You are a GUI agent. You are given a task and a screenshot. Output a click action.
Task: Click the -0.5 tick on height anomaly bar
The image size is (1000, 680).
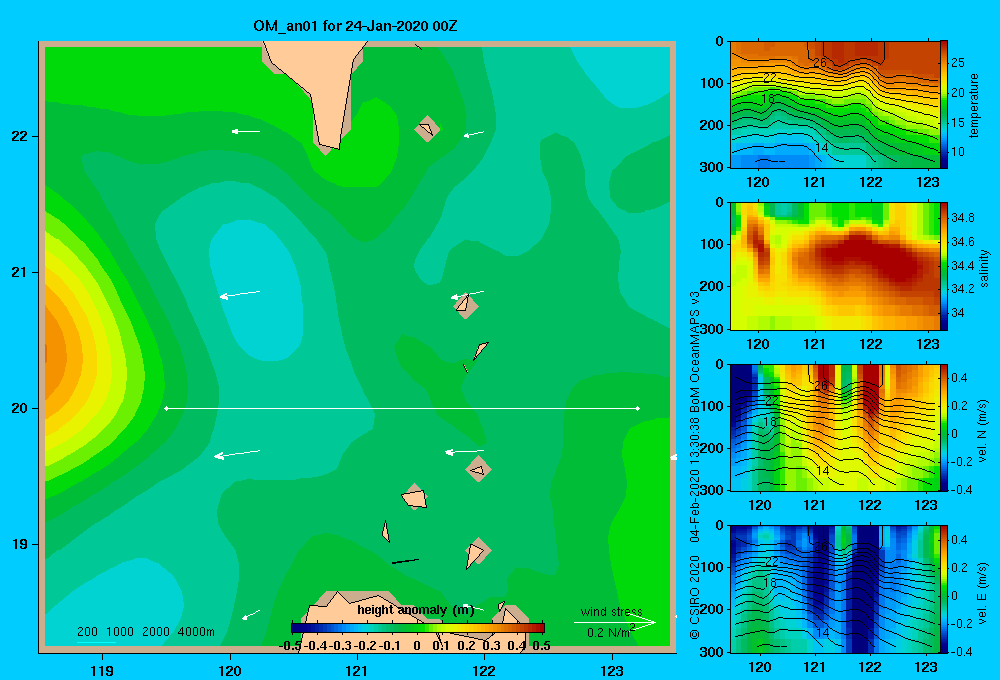pyautogui.click(x=290, y=646)
